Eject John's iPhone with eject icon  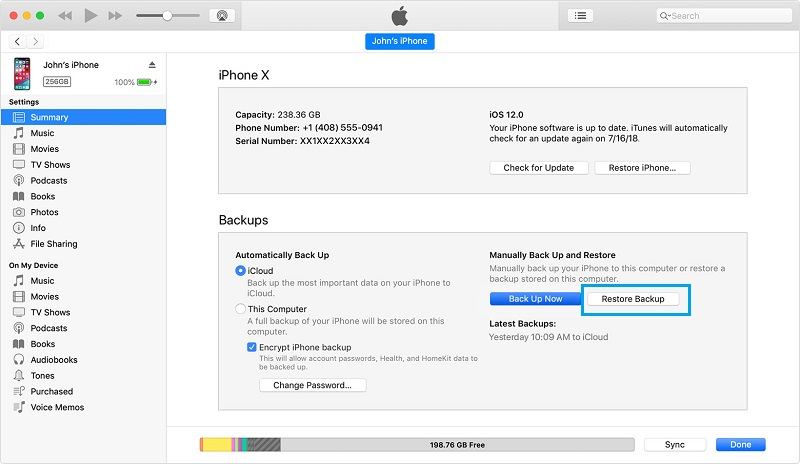coord(152,65)
